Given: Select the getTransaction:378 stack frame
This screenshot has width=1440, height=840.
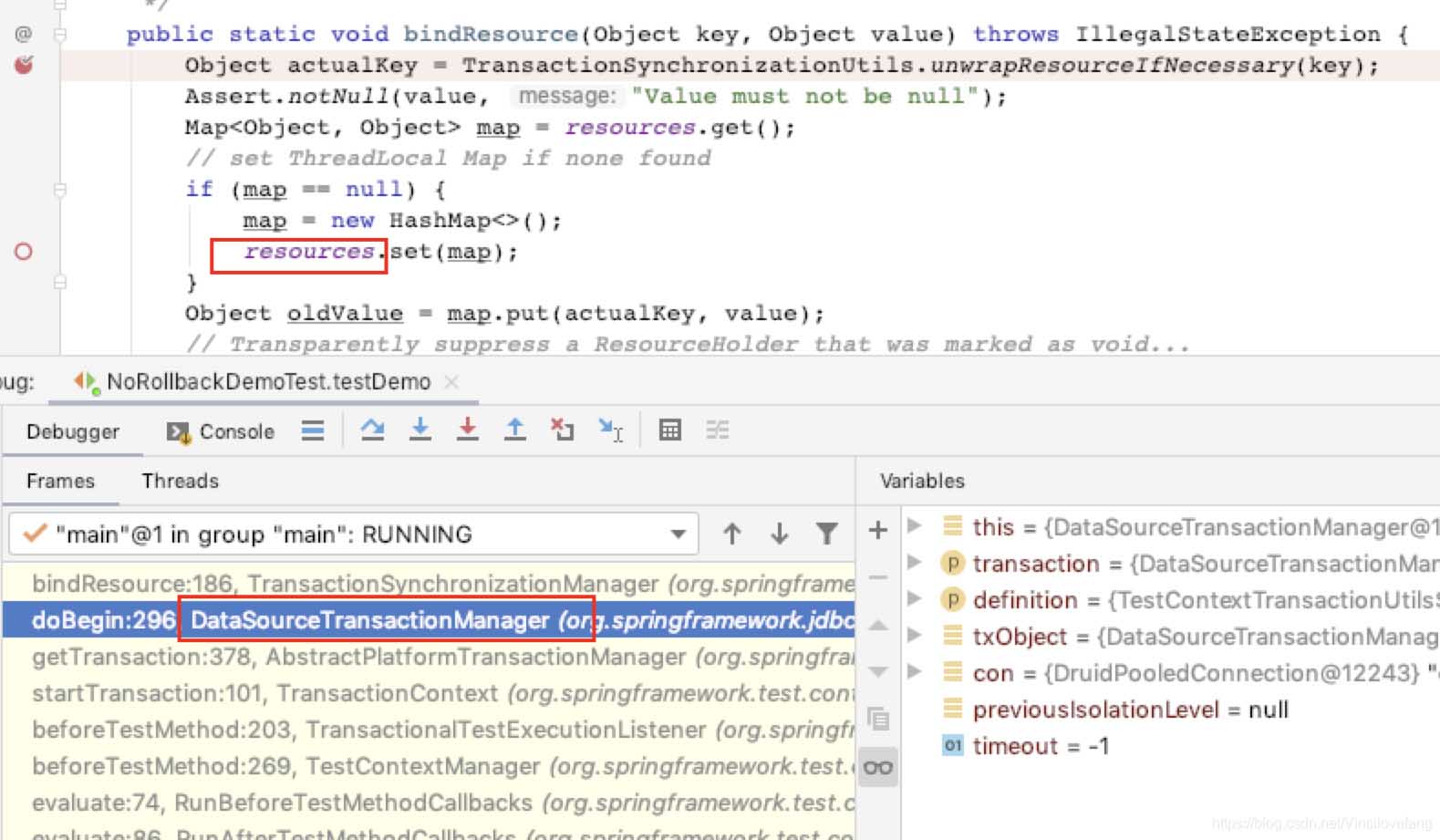Looking at the screenshot, I should 429,657.
